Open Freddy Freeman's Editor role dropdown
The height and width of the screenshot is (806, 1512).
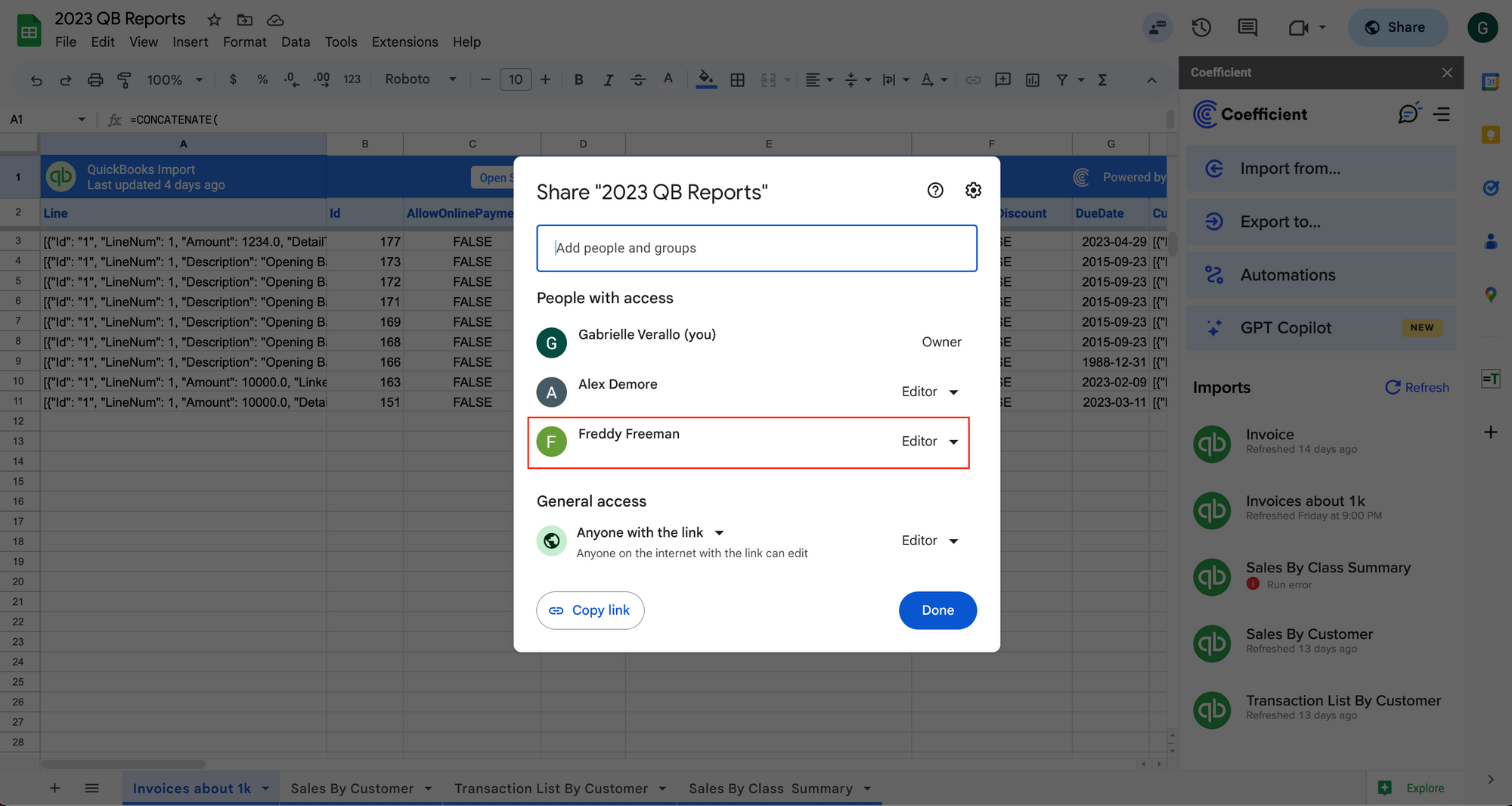pos(930,442)
